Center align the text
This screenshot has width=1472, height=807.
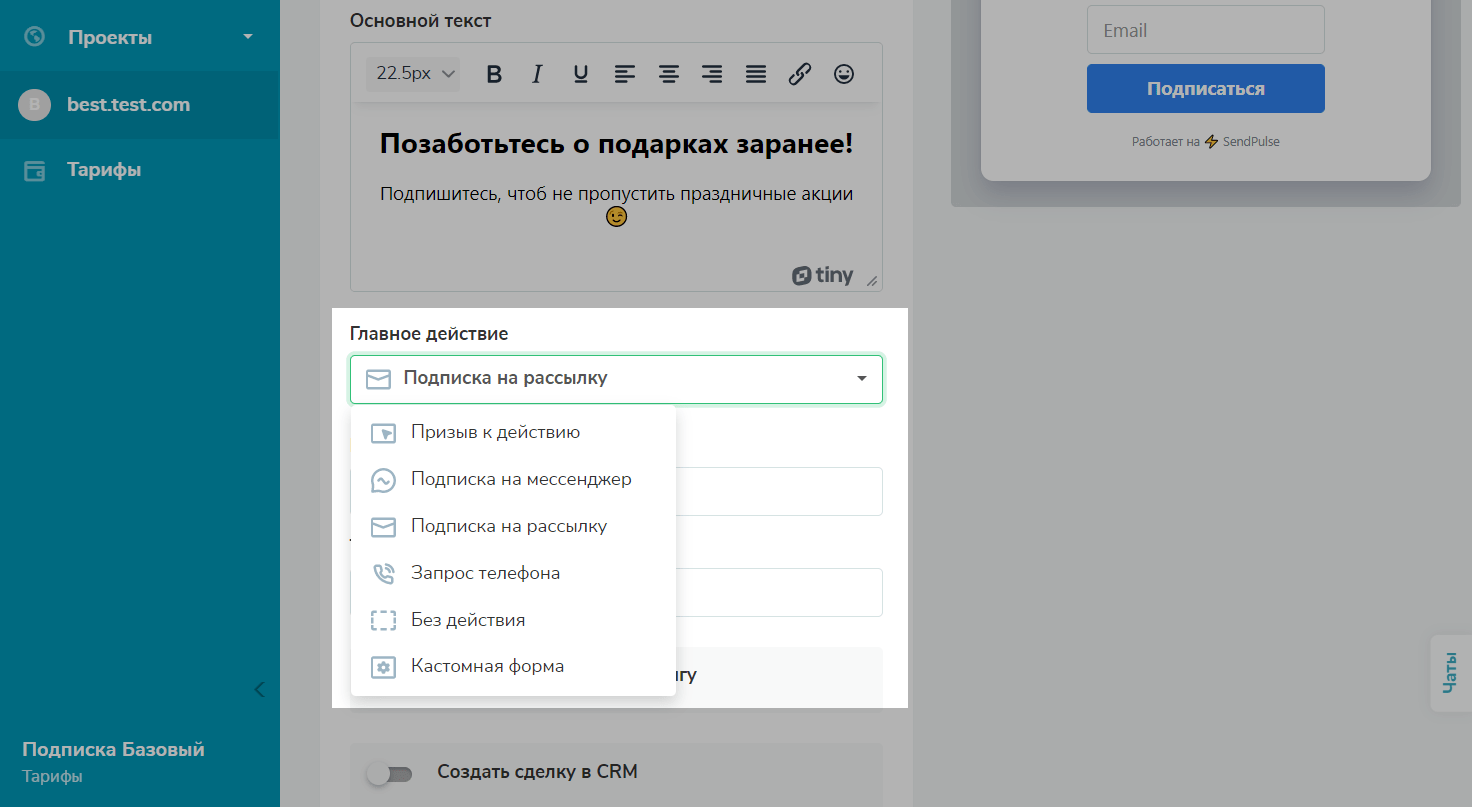tap(669, 74)
